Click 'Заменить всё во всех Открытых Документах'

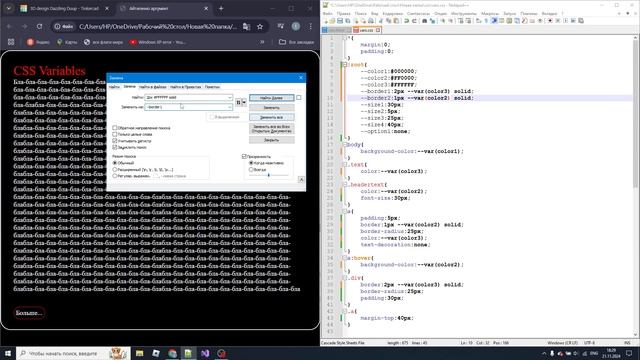pyautogui.click(x=271, y=129)
